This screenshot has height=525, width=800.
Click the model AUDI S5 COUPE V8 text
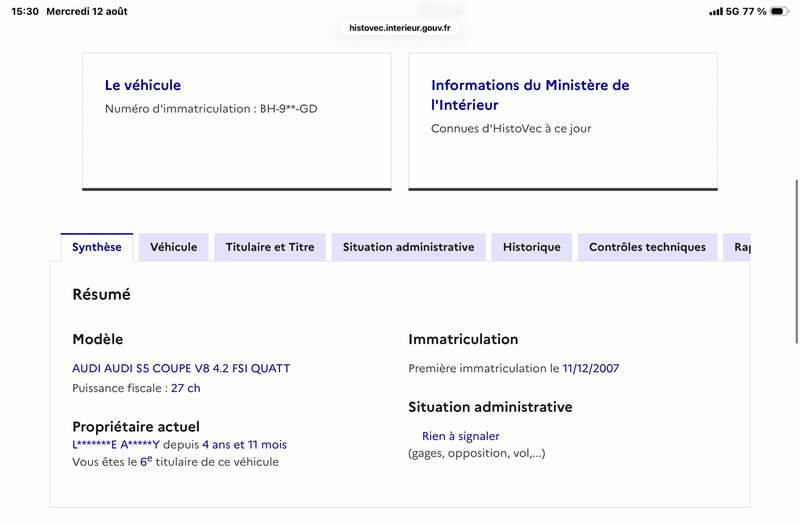(x=181, y=368)
